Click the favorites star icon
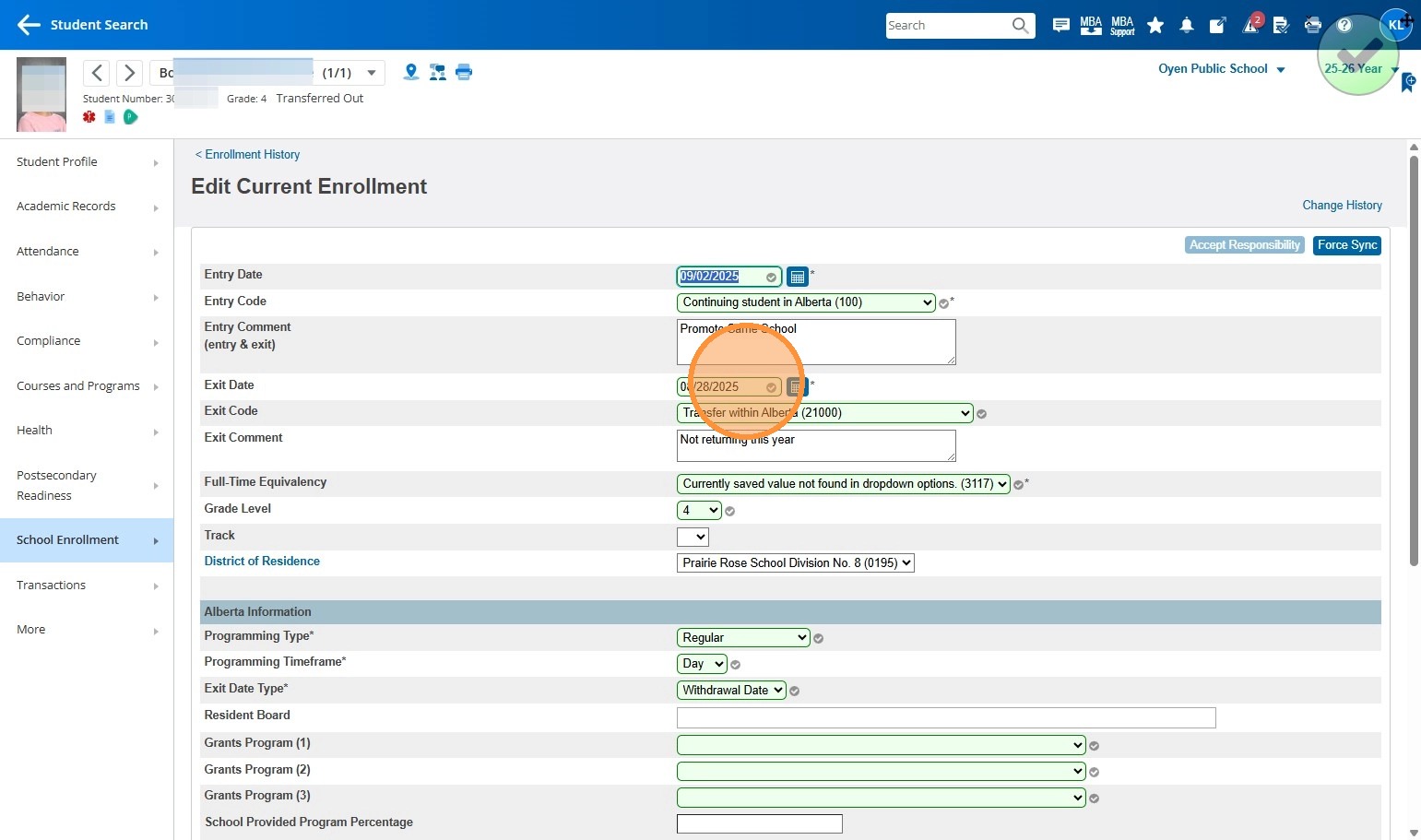This screenshot has width=1421, height=840. 1155,26
